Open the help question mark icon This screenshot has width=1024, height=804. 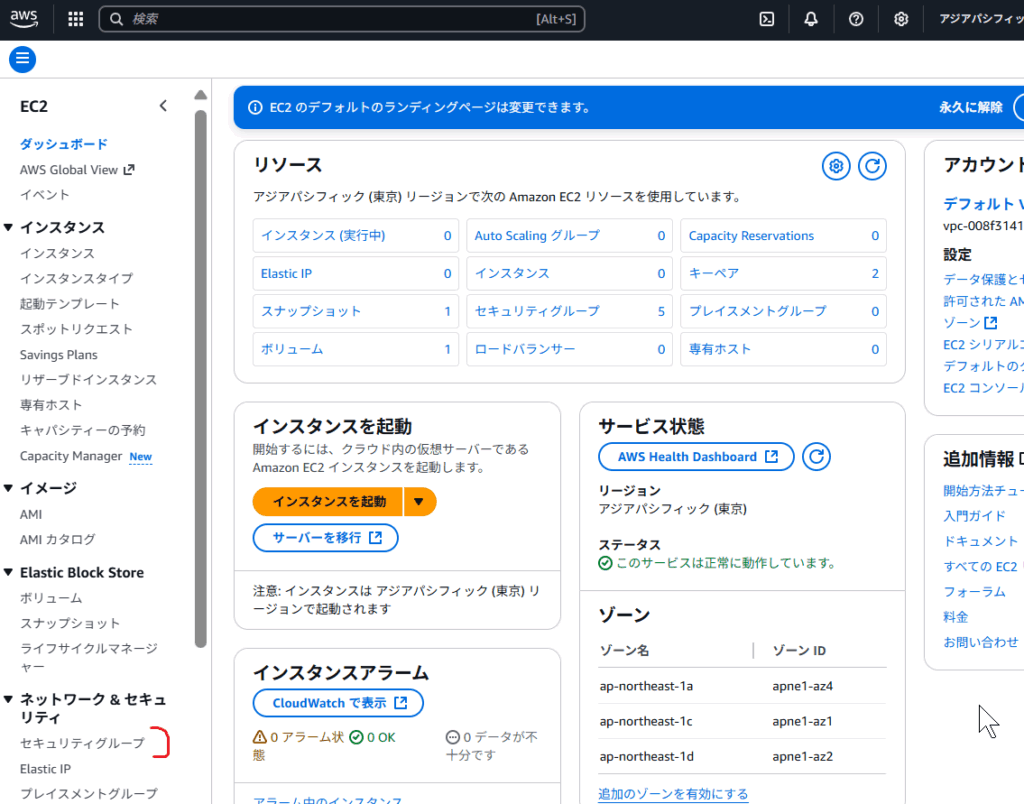(856, 19)
